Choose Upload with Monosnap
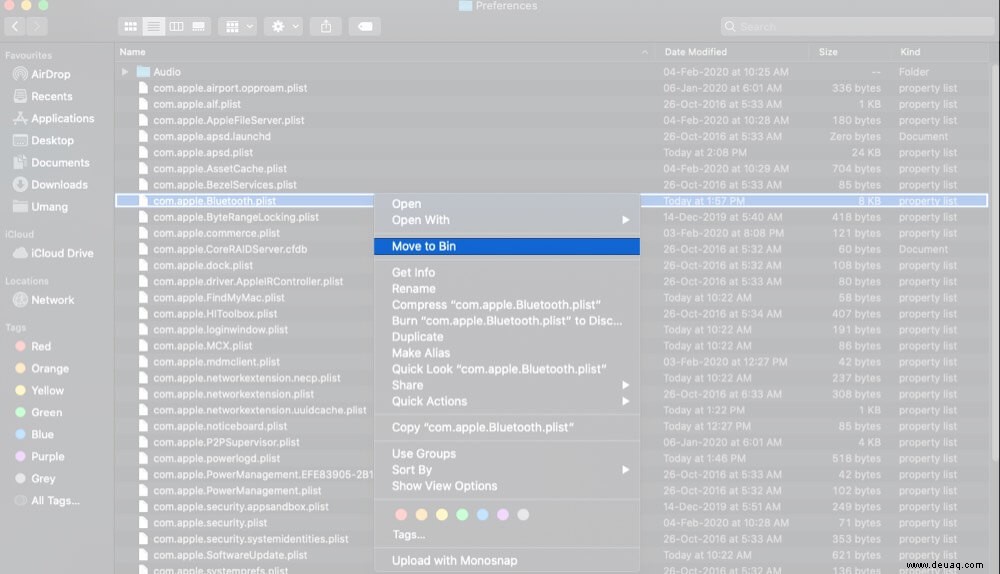Image resolution: width=1000 pixels, height=574 pixels. point(507,561)
